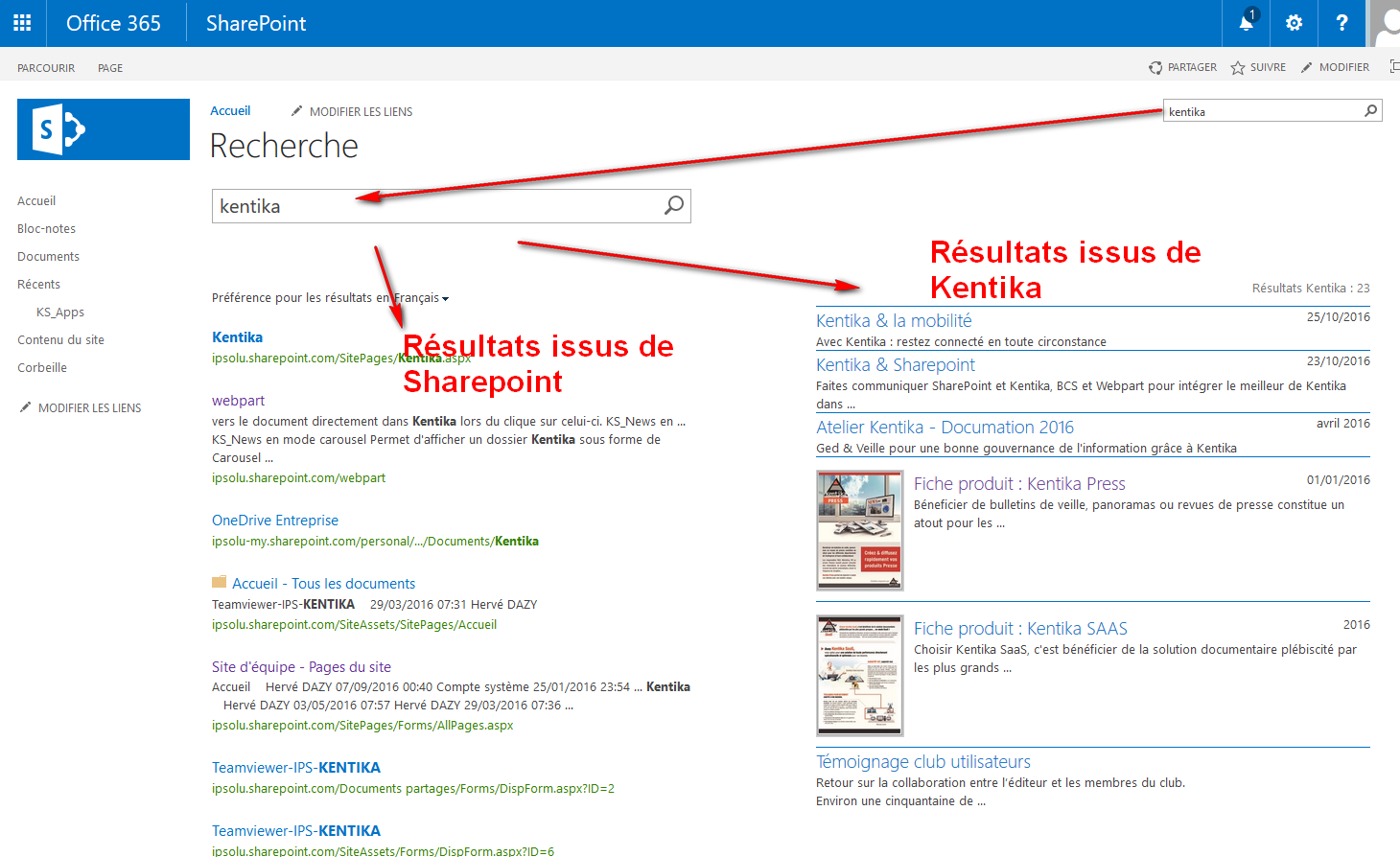The image size is (1400, 857).
Task: Open the PARCOURIR ribbon tab
Action: click(x=46, y=68)
